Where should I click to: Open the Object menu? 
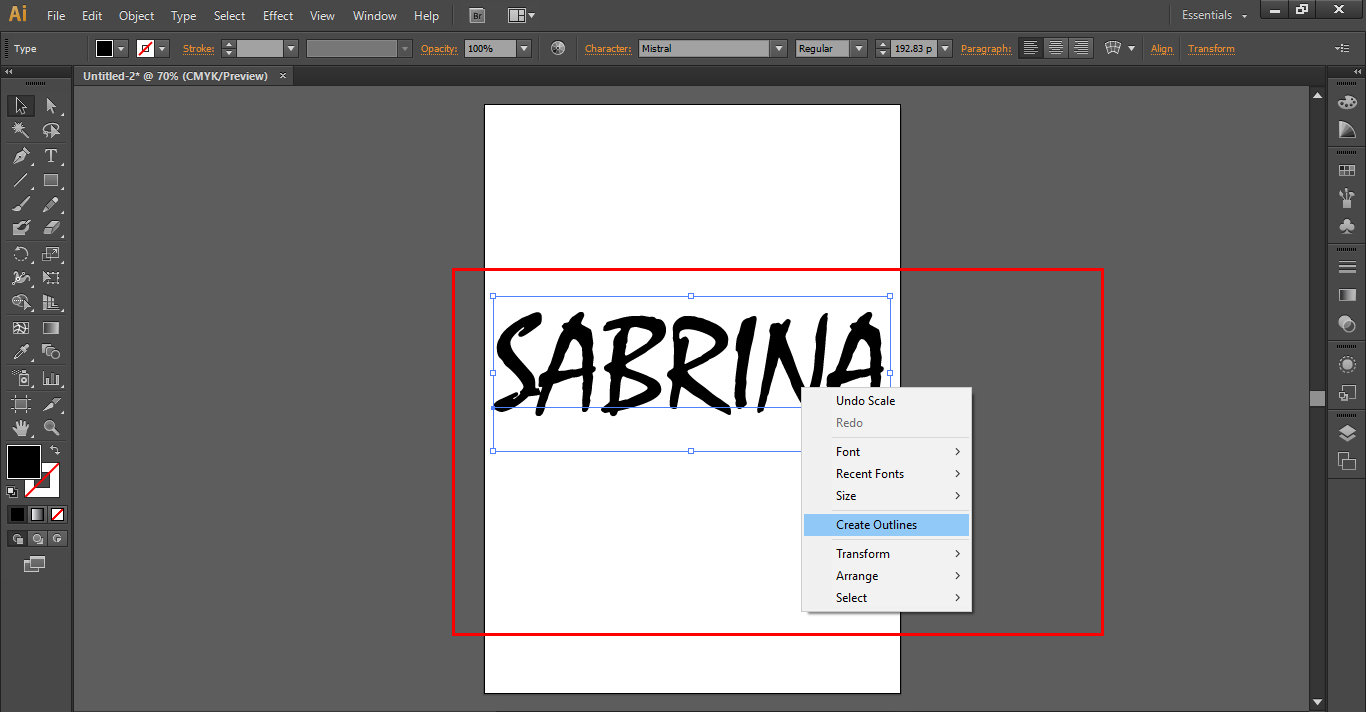pyautogui.click(x=136, y=15)
